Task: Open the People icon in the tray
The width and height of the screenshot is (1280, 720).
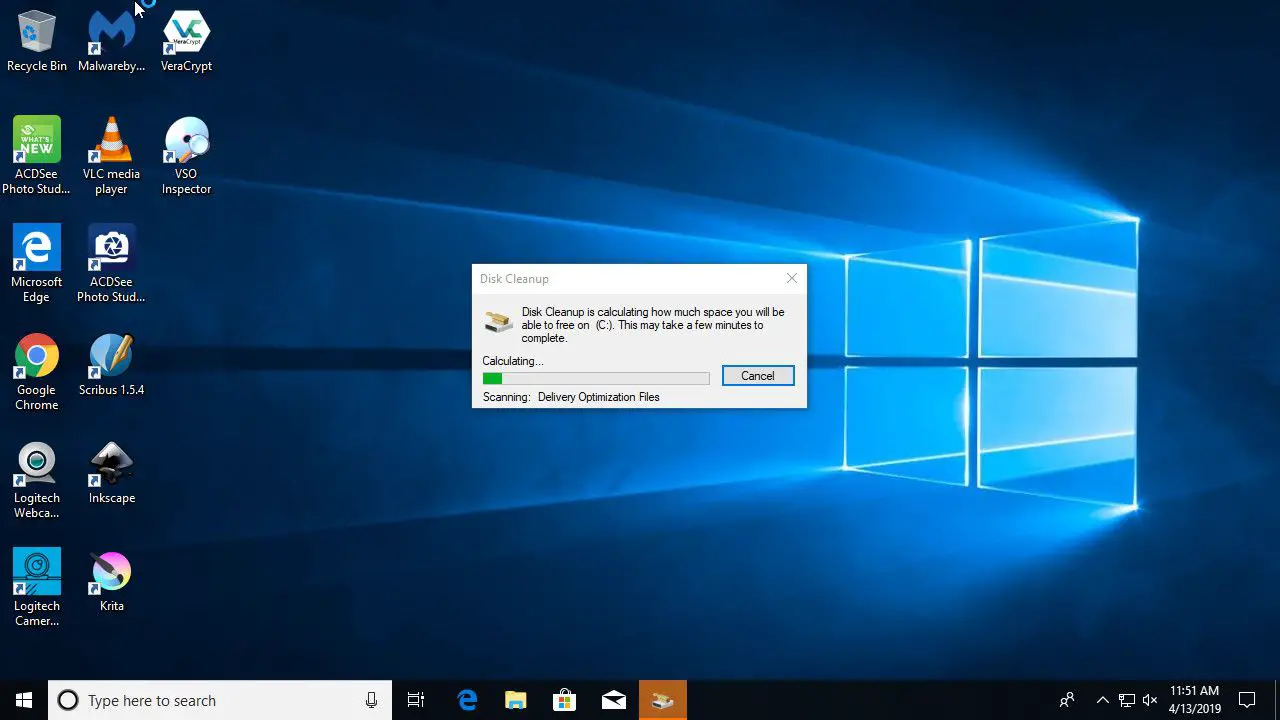Action: click(1067, 700)
